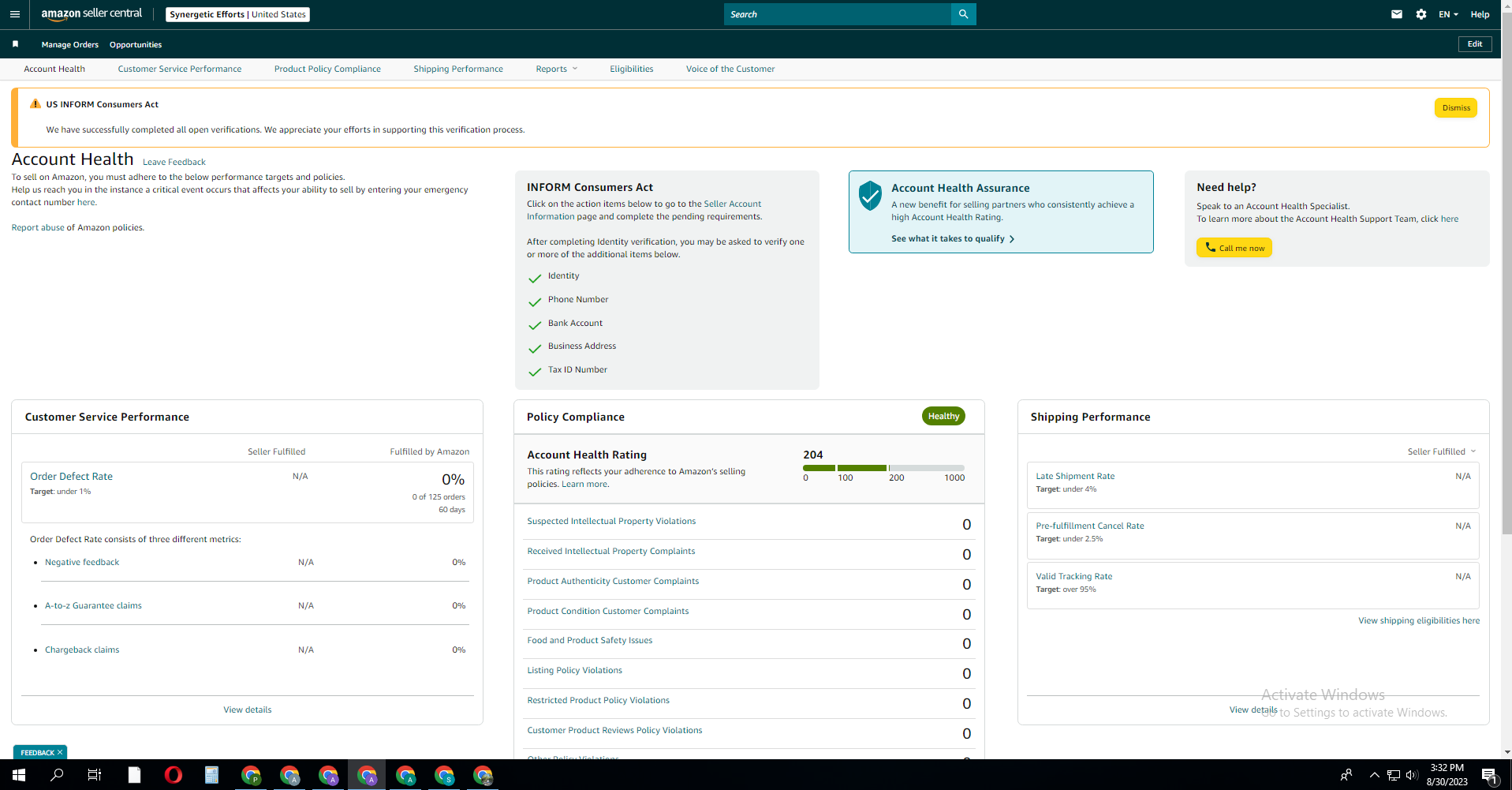Open the A-to-z Guarantee claims link
Image resolution: width=1512 pixels, height=790 pixels.
[x=93, y=605]
